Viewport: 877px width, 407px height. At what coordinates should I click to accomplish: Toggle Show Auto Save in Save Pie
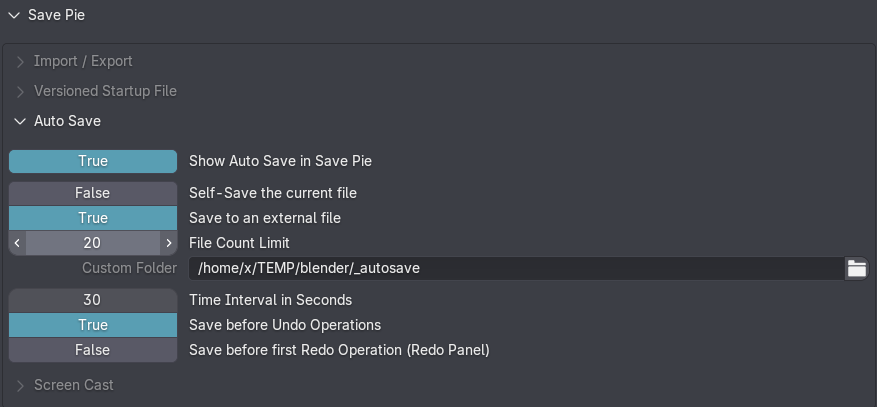pyautogui.click(x=93, y=161)
